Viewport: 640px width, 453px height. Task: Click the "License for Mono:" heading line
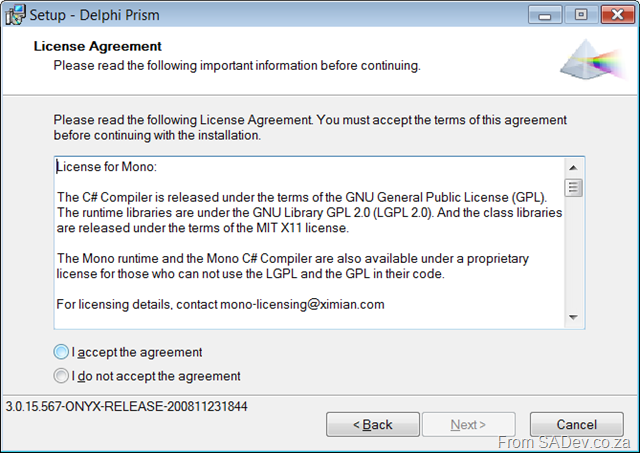(x=107, y=167)
